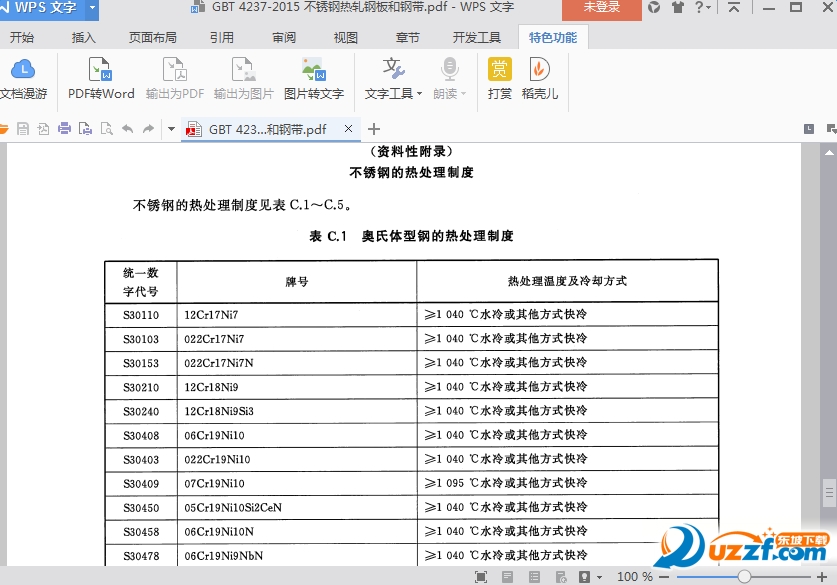Image resolution: width=837 pixels, height=585 pixels.
Task: Click the heading 不锈钢的热处理制度
Action: click(411, 172)
